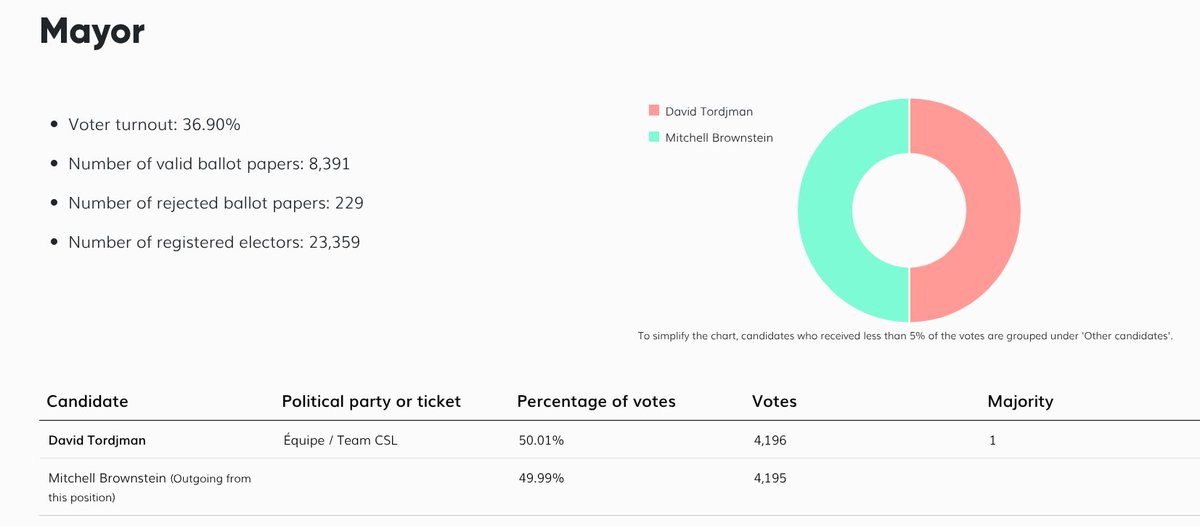
Task: Click the Voter turnout 36.90% line
Action: (154, 125)
